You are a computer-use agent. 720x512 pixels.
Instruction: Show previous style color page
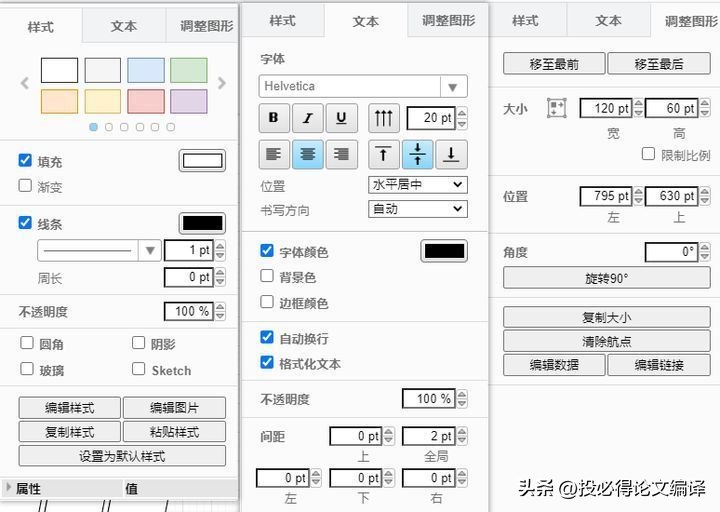coord(25,84)
